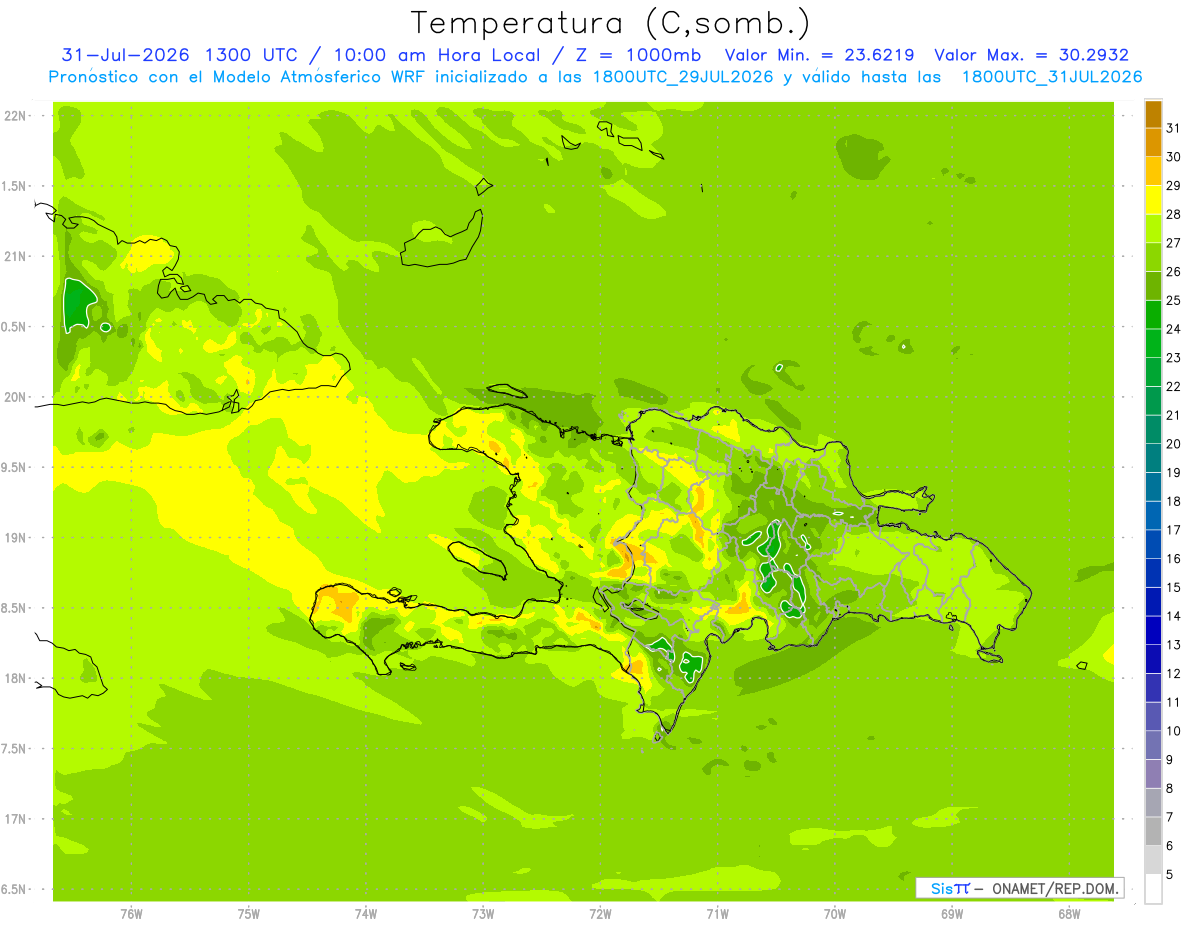Viewport: 1200px width, 927px height.
Task: Click the legend value '20'
Action: (x=1173, y=444)
